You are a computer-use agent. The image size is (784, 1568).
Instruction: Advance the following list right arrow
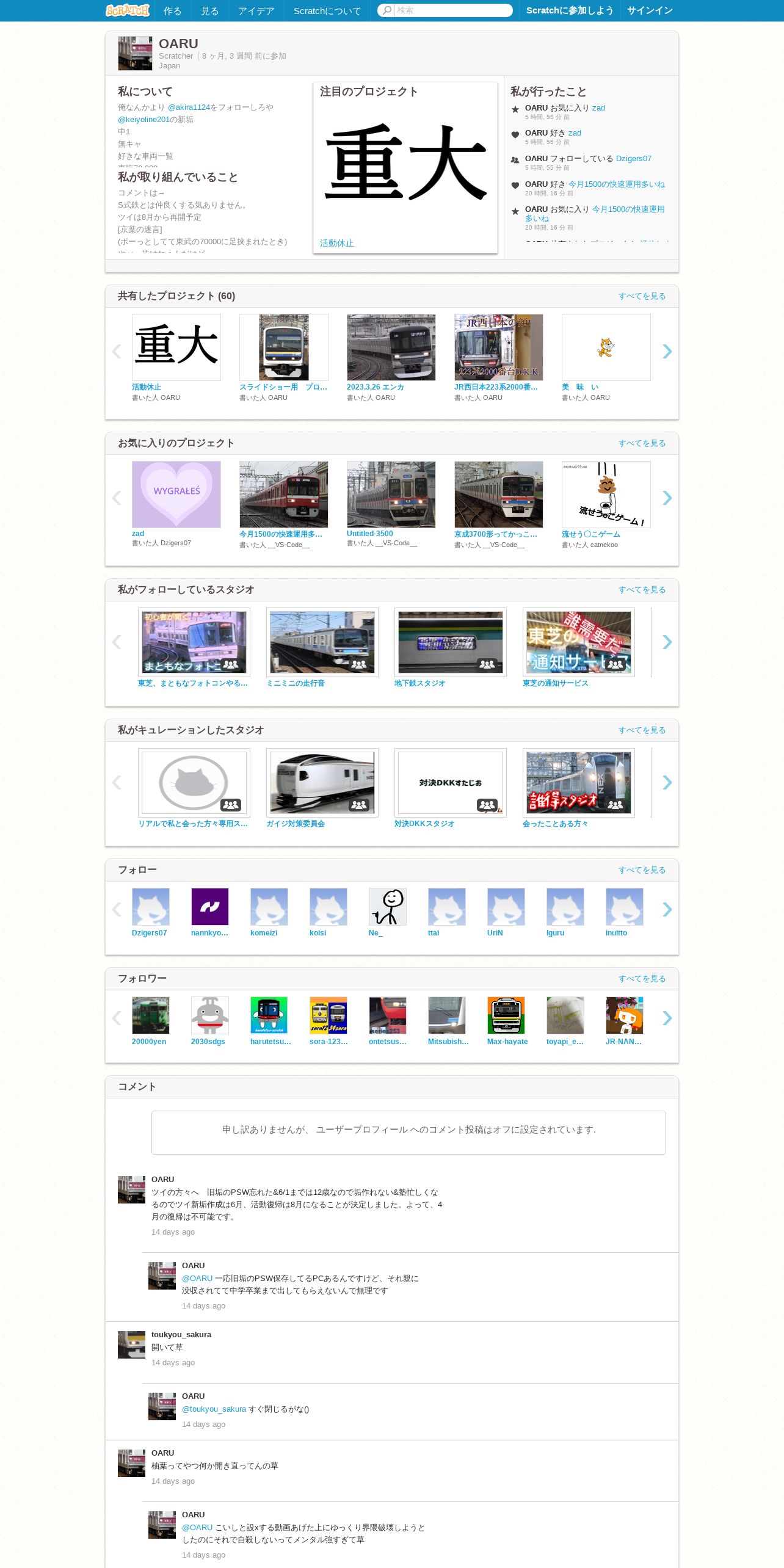click(667, 909)
